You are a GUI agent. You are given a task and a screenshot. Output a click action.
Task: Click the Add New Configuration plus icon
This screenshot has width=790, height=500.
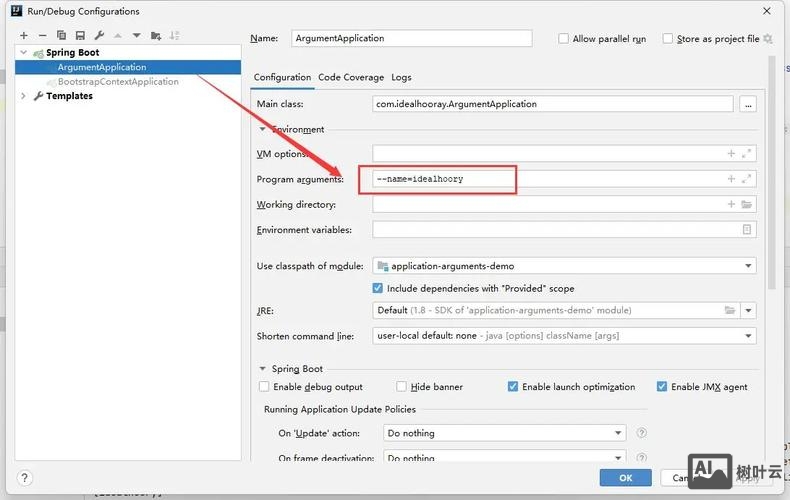(24, 36)
